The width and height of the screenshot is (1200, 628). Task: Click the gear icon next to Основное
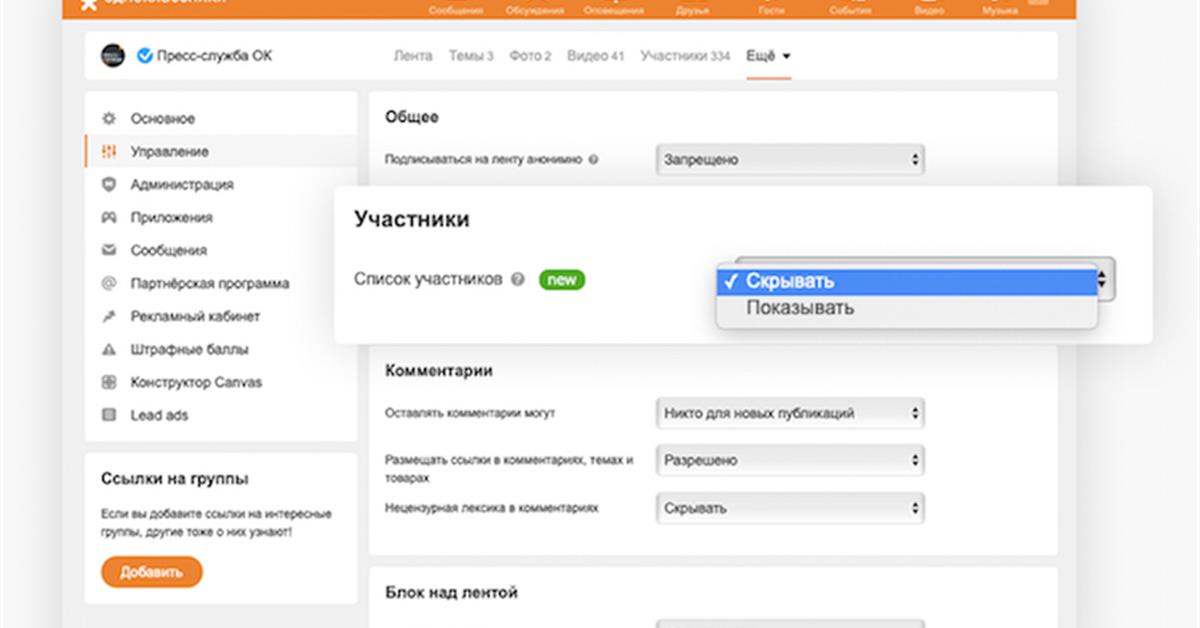(109, 119)
